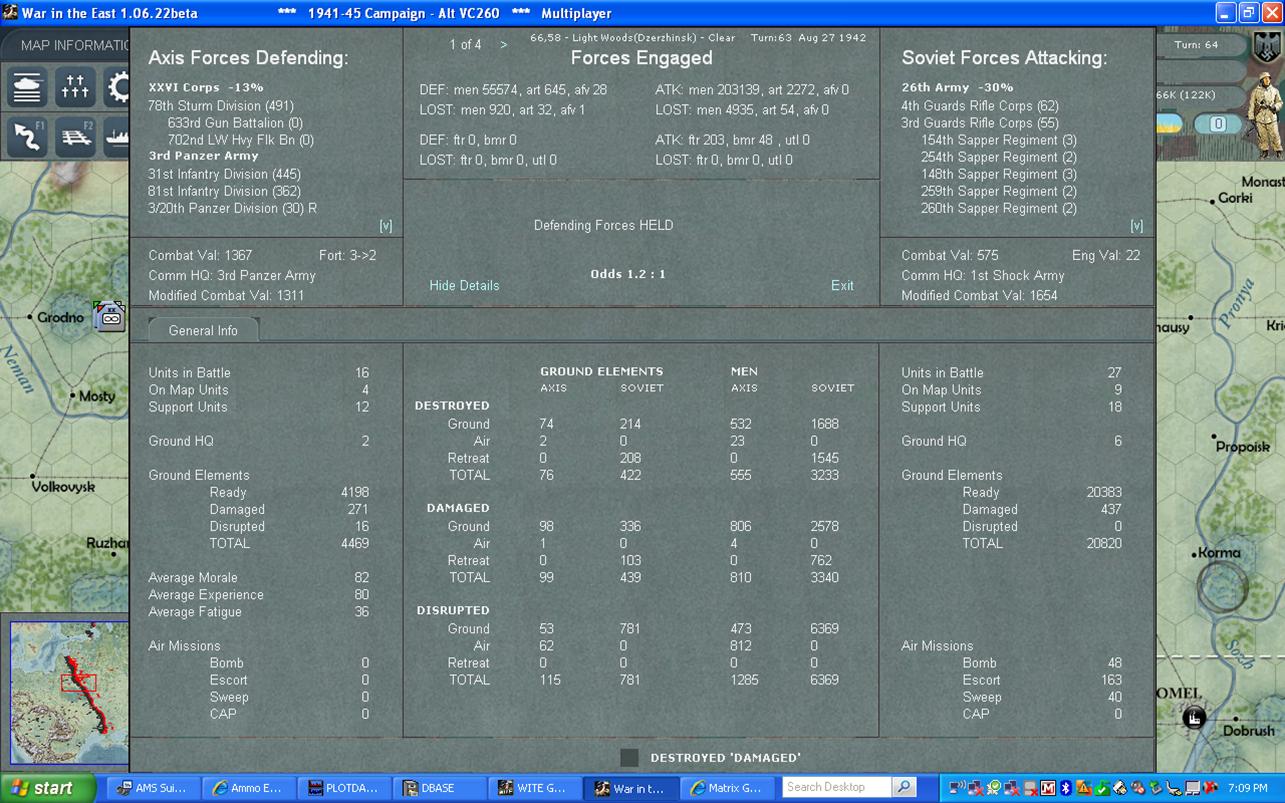Click Hide Details link
The width and height of the screenshot is (1285, 803).
pos(464,285)
